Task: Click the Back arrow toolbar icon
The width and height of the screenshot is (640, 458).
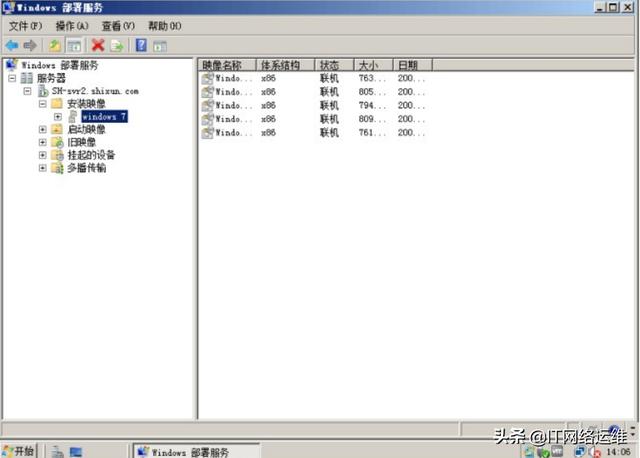Action: pos(12,45)
